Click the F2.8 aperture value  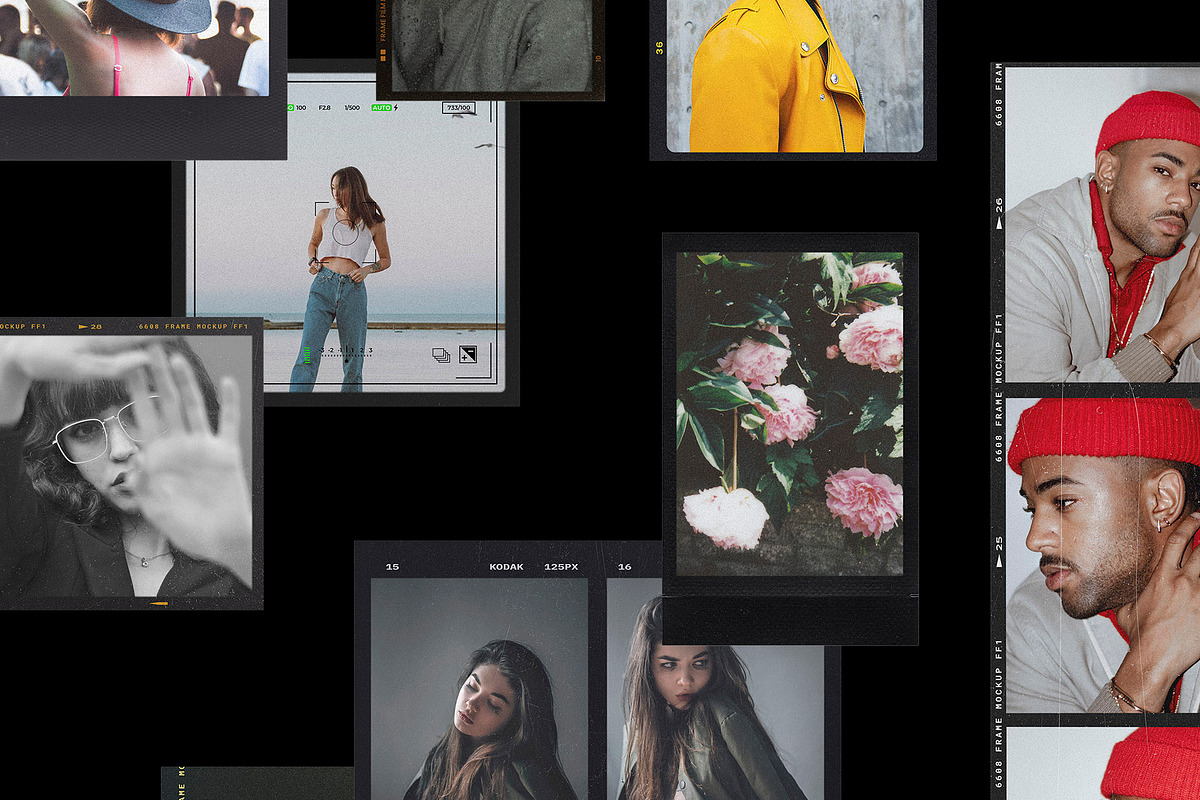(326, 107)
